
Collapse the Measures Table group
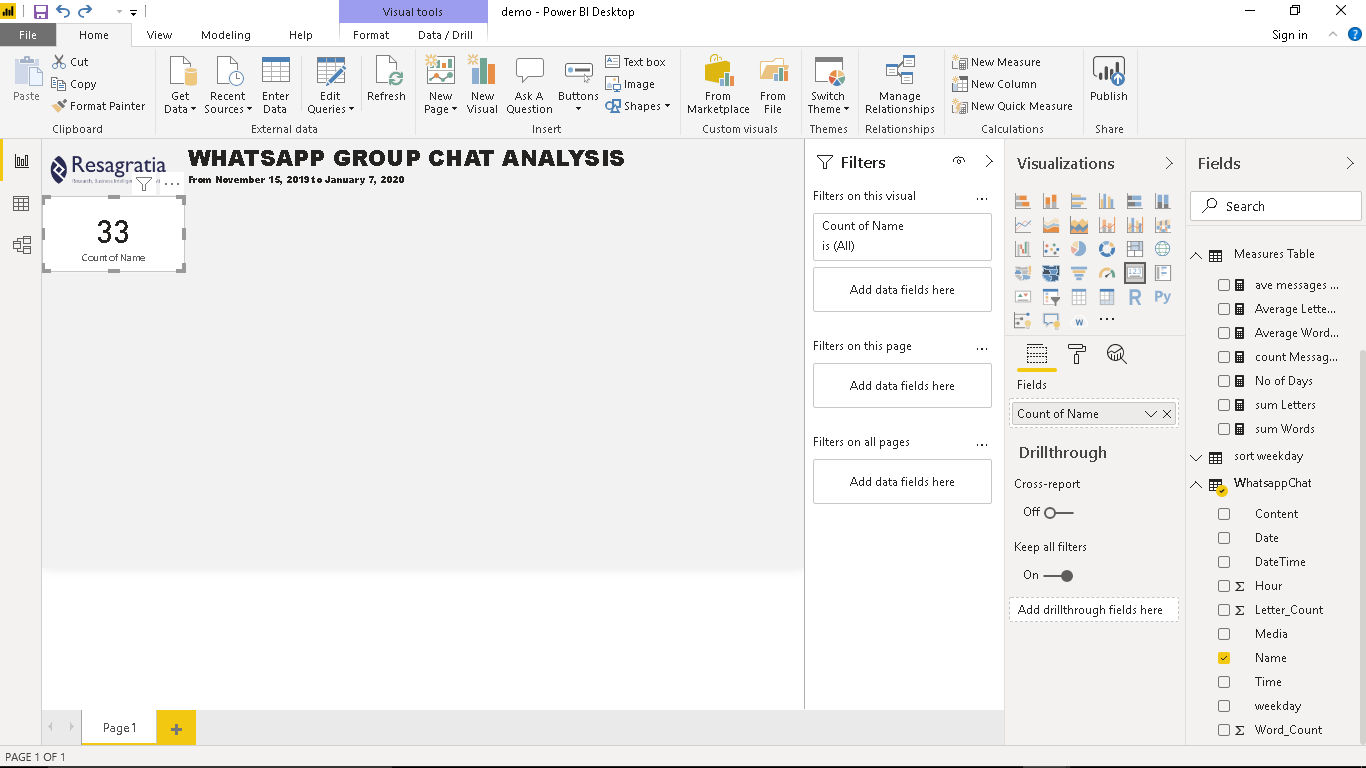click(1196, 255)
